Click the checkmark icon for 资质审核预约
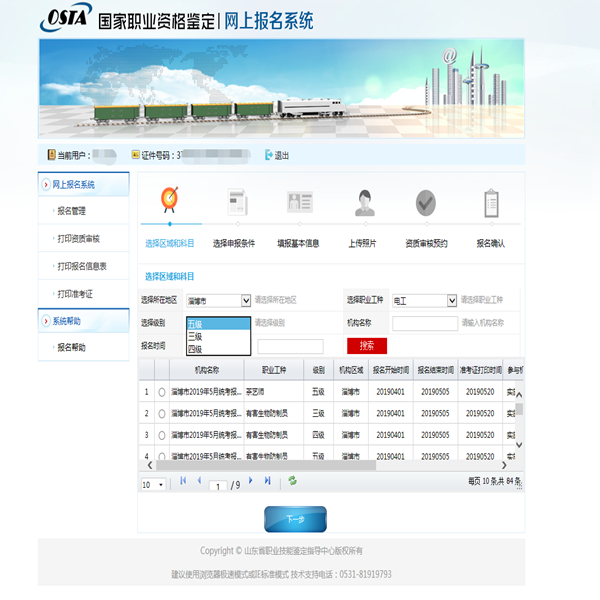600x600 pixels. pos(426,202)
